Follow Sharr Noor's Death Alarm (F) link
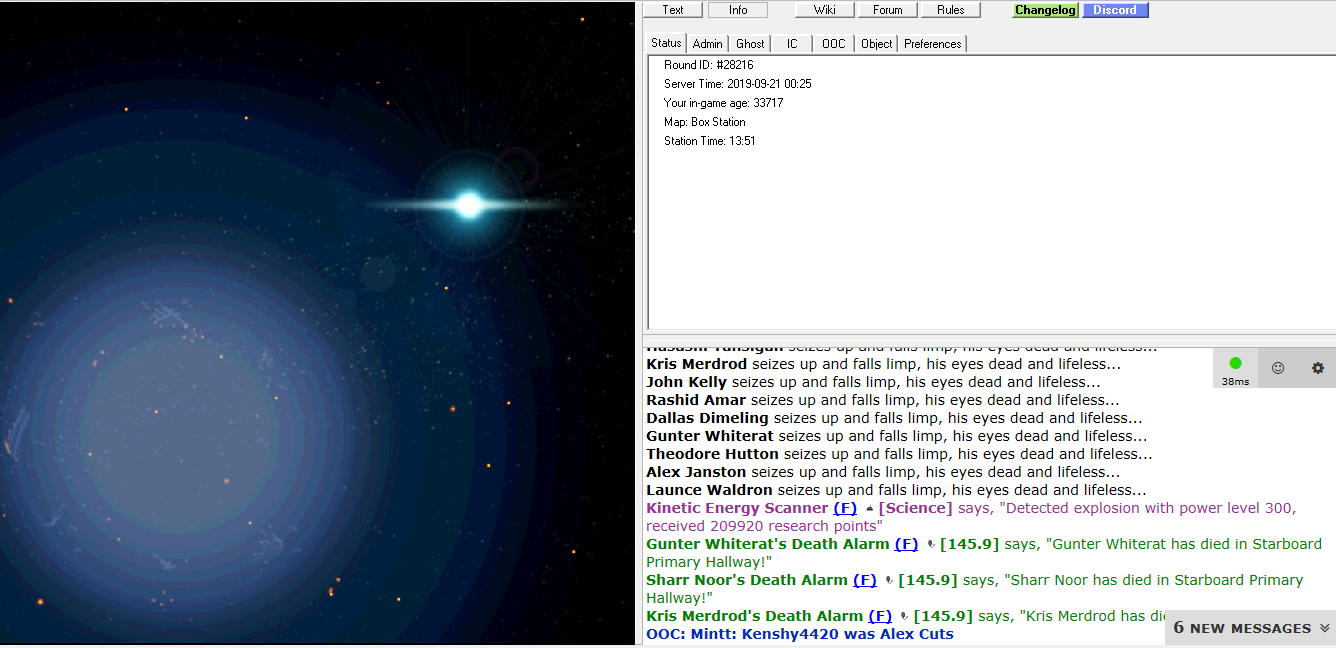Screen dimensions: 1336x648 tap(864, 580)
